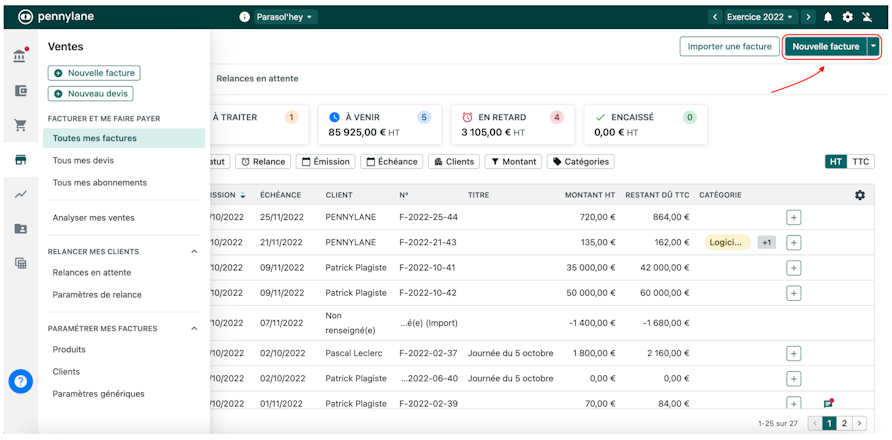
Task: Click invoice number F-2022-10-41
Action: pos(427,268)
